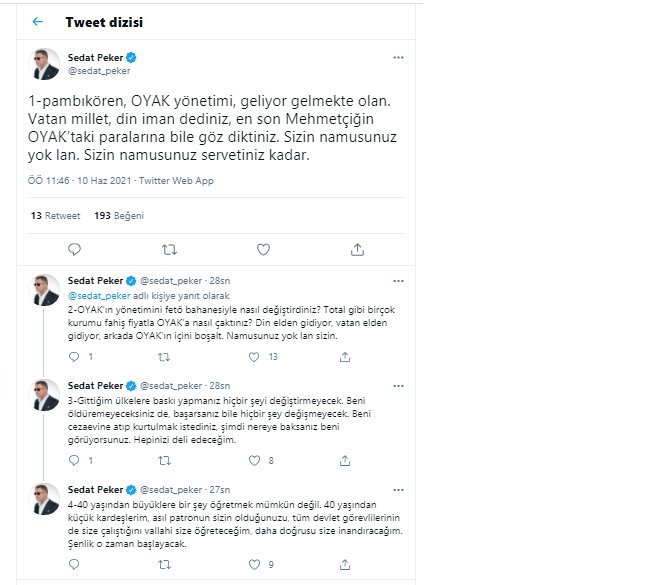Retweet the main OYAK yönetimi tweet
The height and width of the screenshot is (585, 652).
coord(169,249)
